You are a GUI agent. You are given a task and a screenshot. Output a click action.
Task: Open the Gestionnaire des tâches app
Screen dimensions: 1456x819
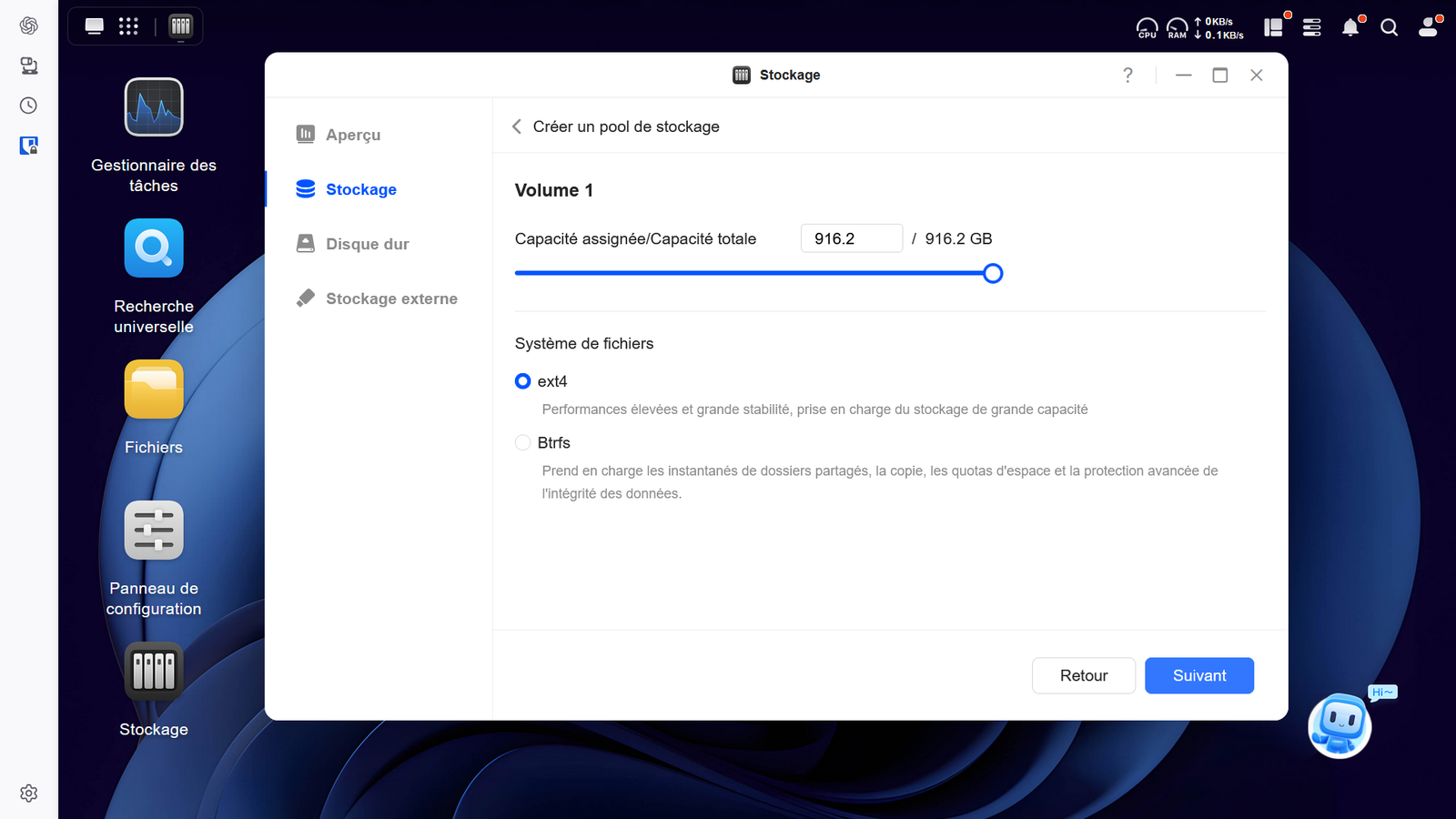[x=153, y=107]
